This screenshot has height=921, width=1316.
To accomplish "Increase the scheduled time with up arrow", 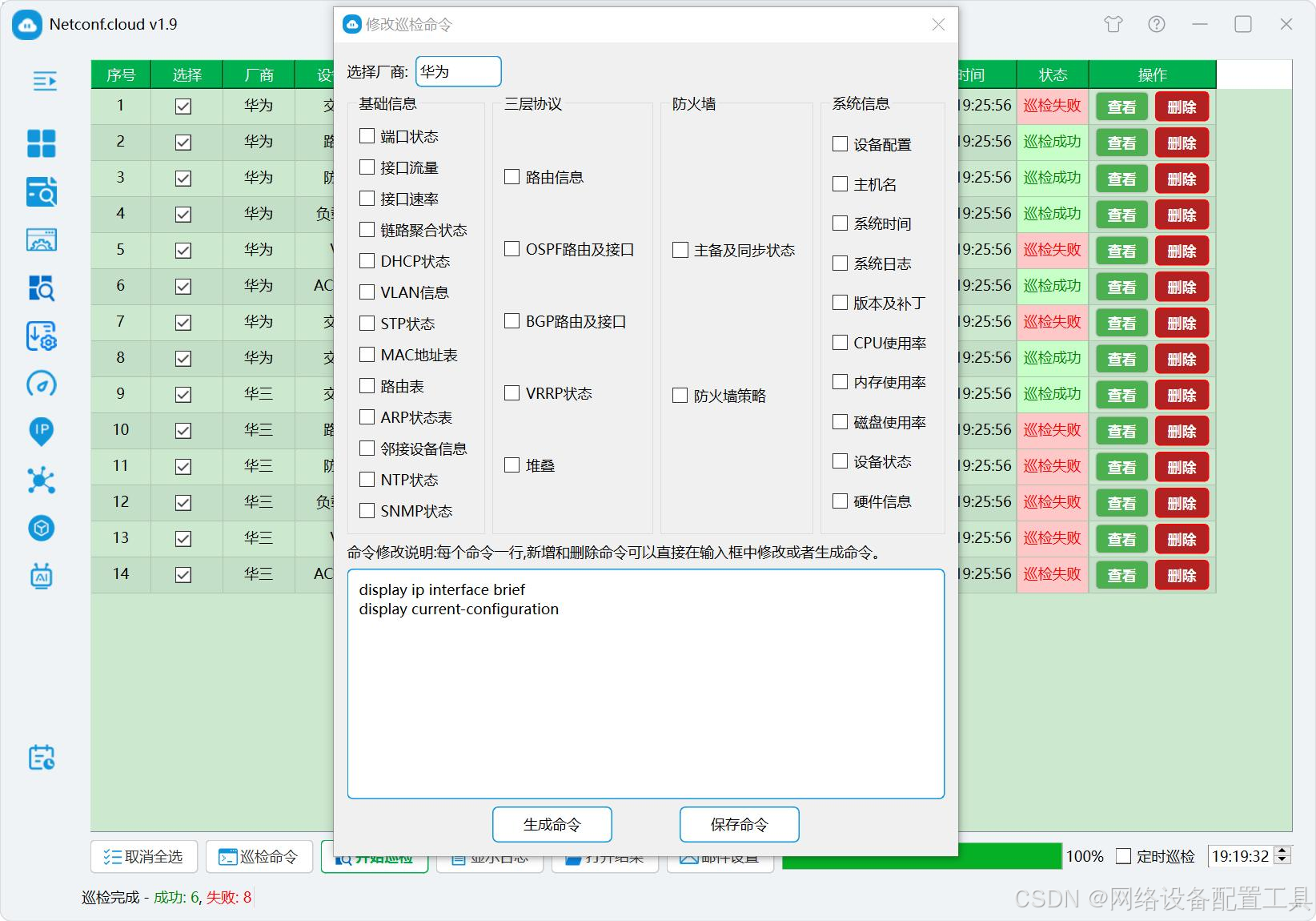I will [1282, 851].
